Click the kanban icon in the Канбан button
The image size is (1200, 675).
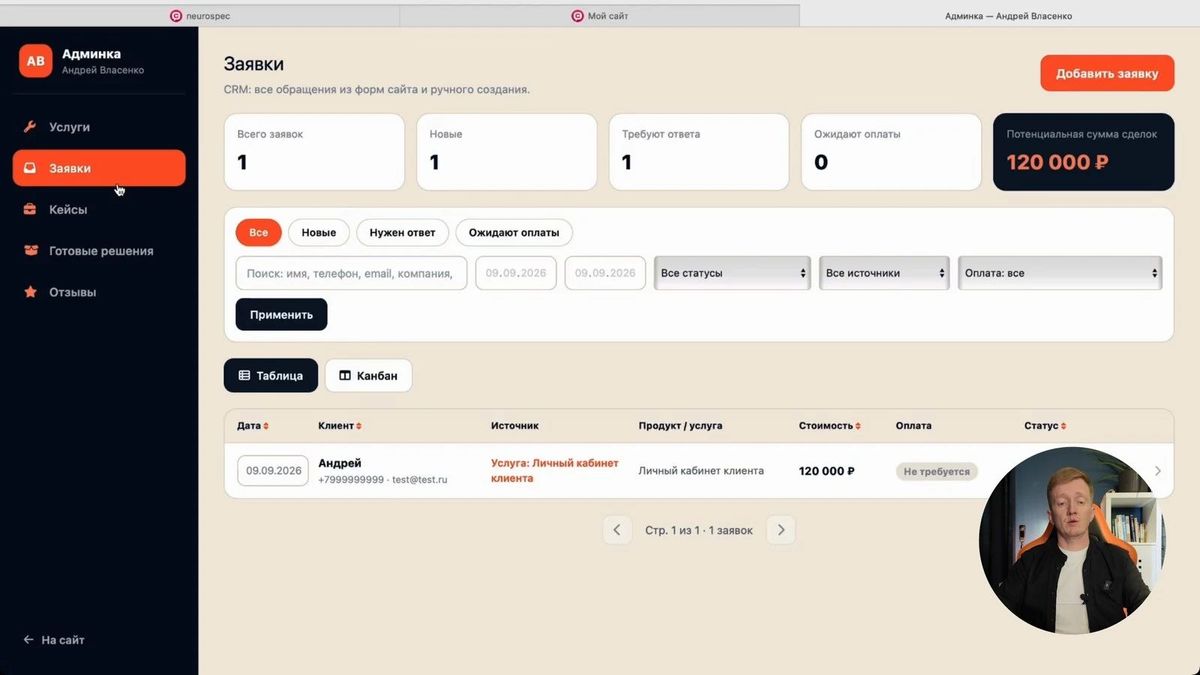point(345,376)
